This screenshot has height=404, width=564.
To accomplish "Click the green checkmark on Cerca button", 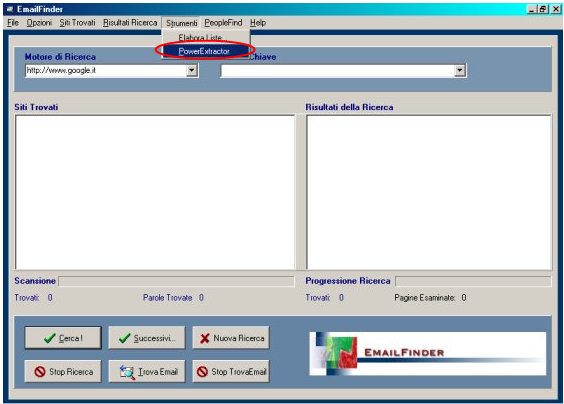I will pyautogui.click(x=50, y=338).
